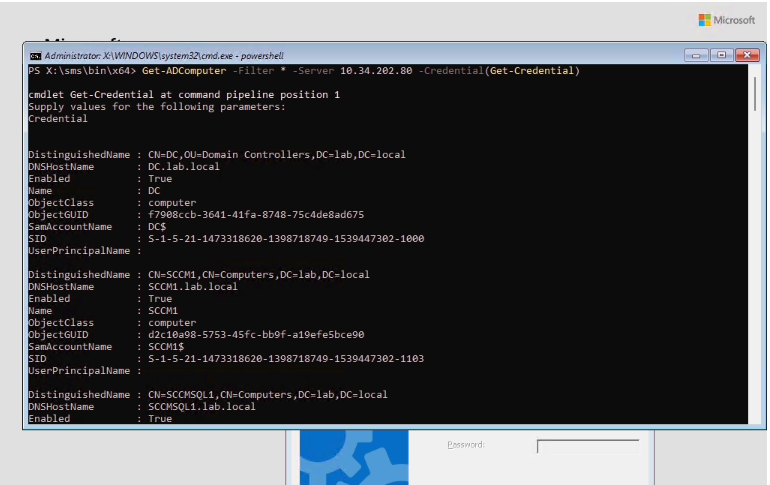The width and height of the screenshot is (770, 485).
Task: Click the Microsoft logo at top right
Action: tap(727, 20)
